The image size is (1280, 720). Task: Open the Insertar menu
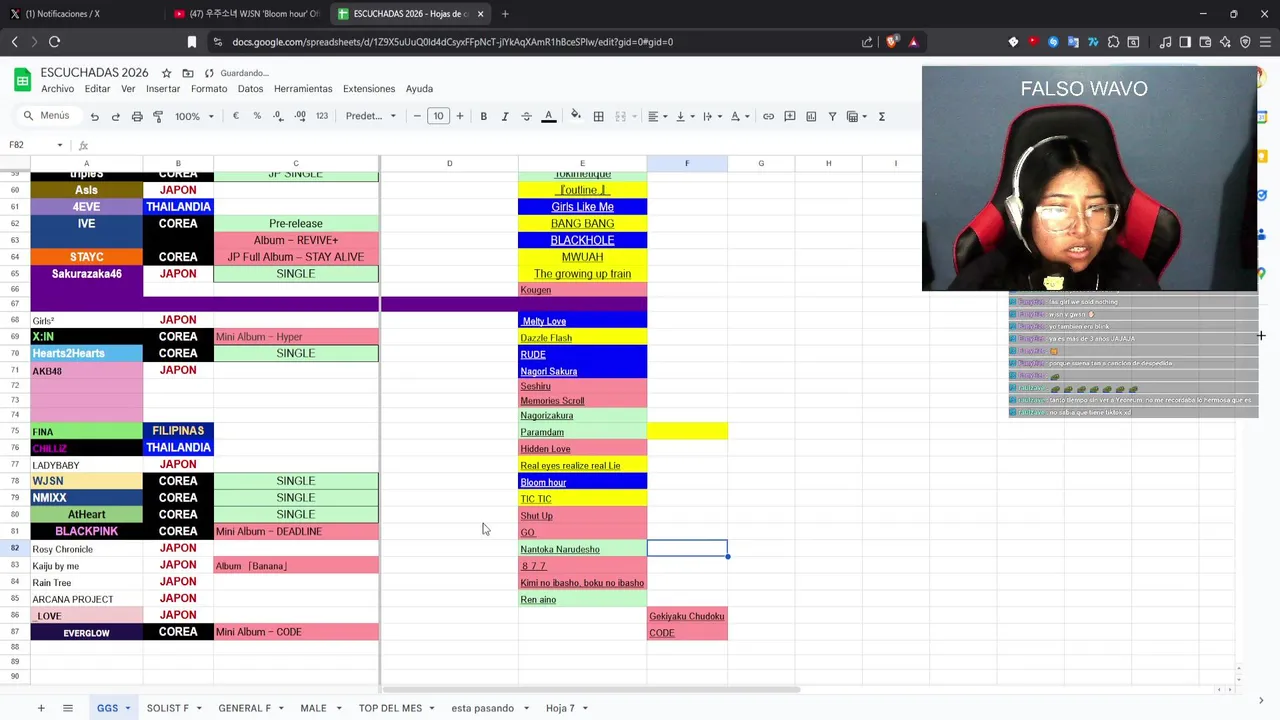[x=163, y=89]
